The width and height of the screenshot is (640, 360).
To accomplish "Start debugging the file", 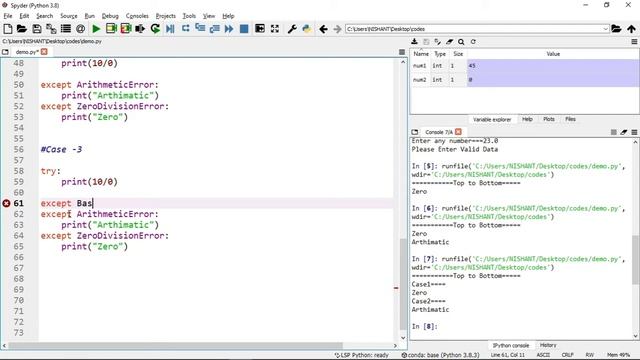I will click(x=170, y=29).
